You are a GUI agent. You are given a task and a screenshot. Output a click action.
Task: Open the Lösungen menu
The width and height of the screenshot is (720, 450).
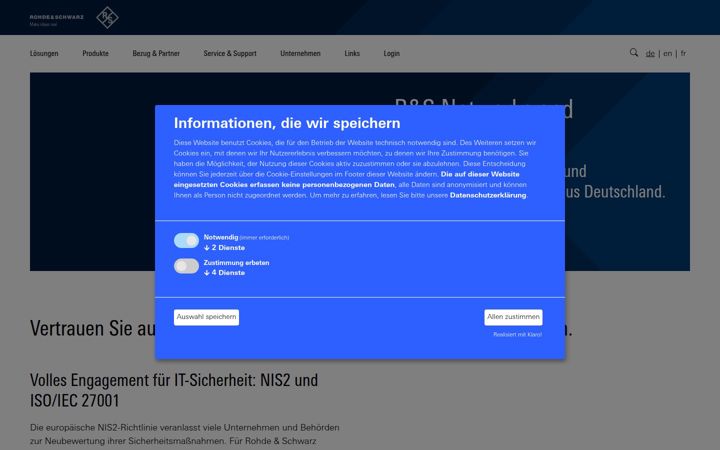point(44,53)
